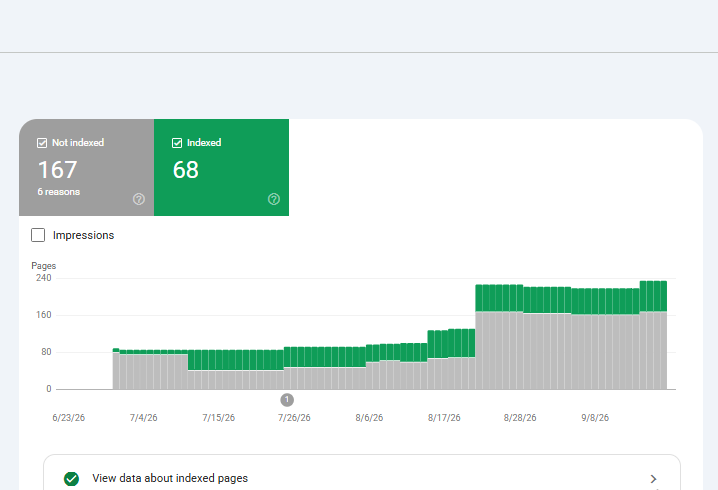Open View data about indexed pages

(362, 478)
